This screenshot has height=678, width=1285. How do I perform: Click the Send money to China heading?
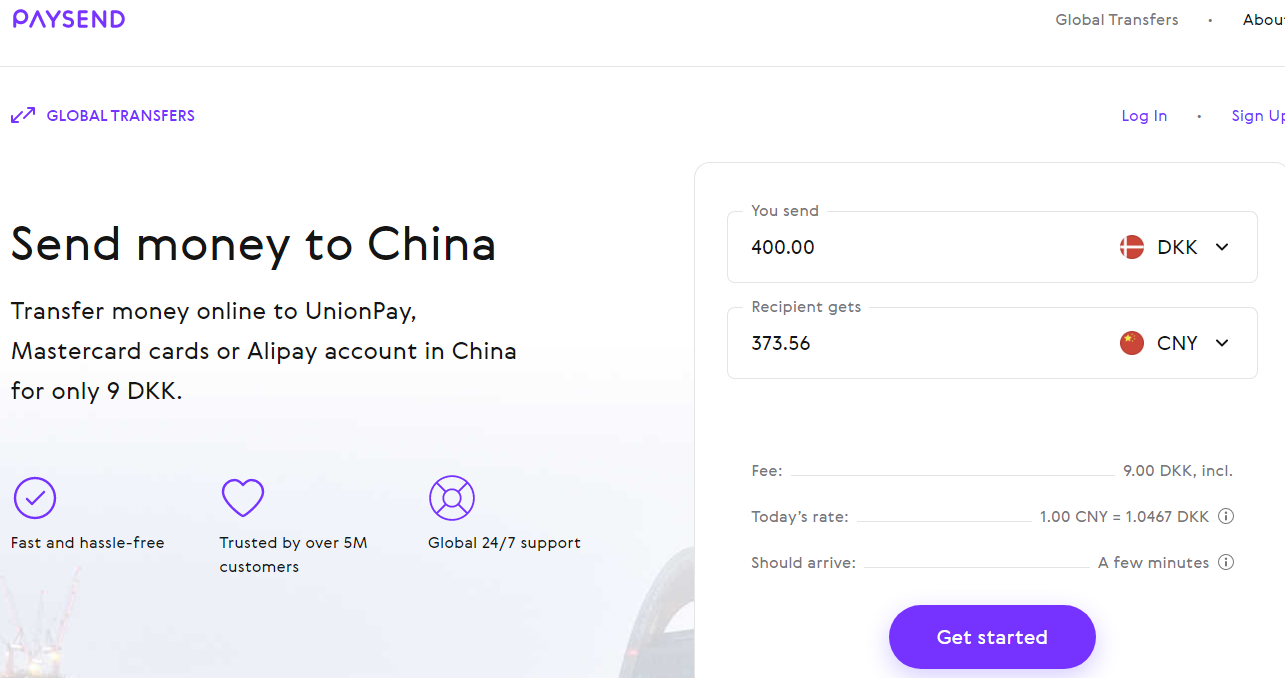[x=253, y=244]
